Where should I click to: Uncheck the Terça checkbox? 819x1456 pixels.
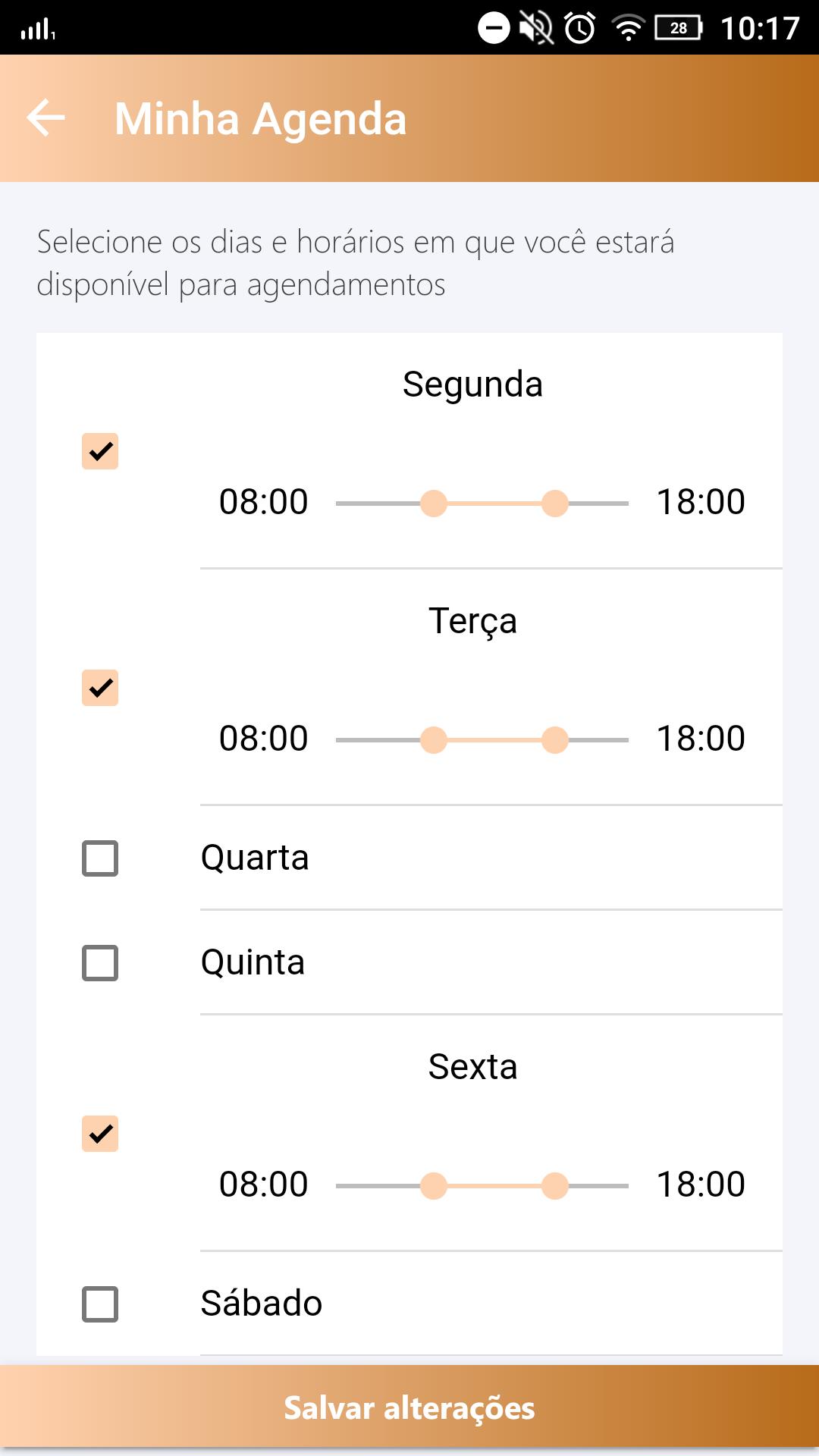tap(100, 688)
